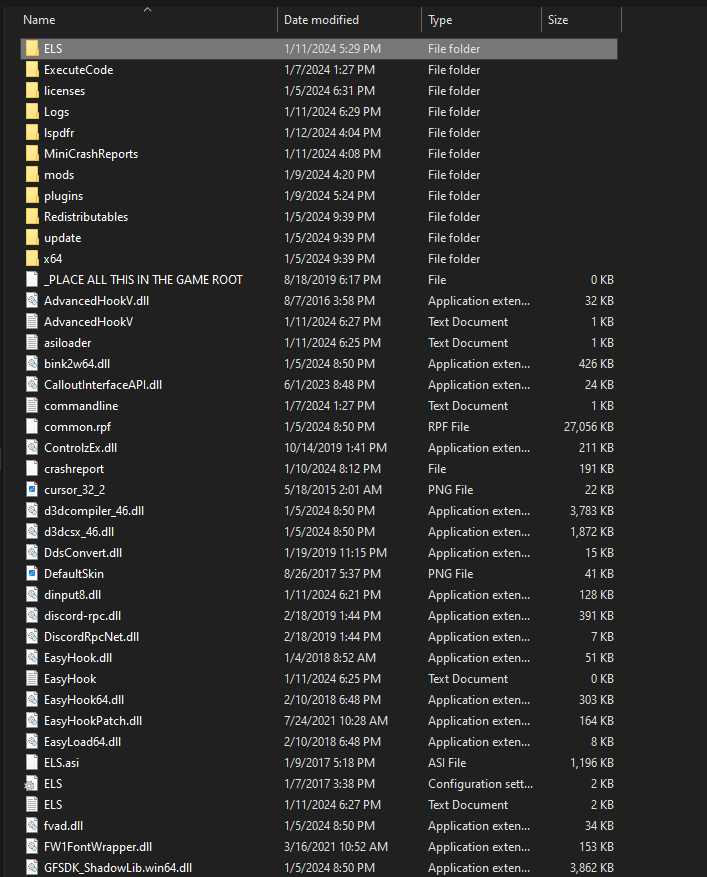Click the EasyHook text document icon

tap(32, 679)
